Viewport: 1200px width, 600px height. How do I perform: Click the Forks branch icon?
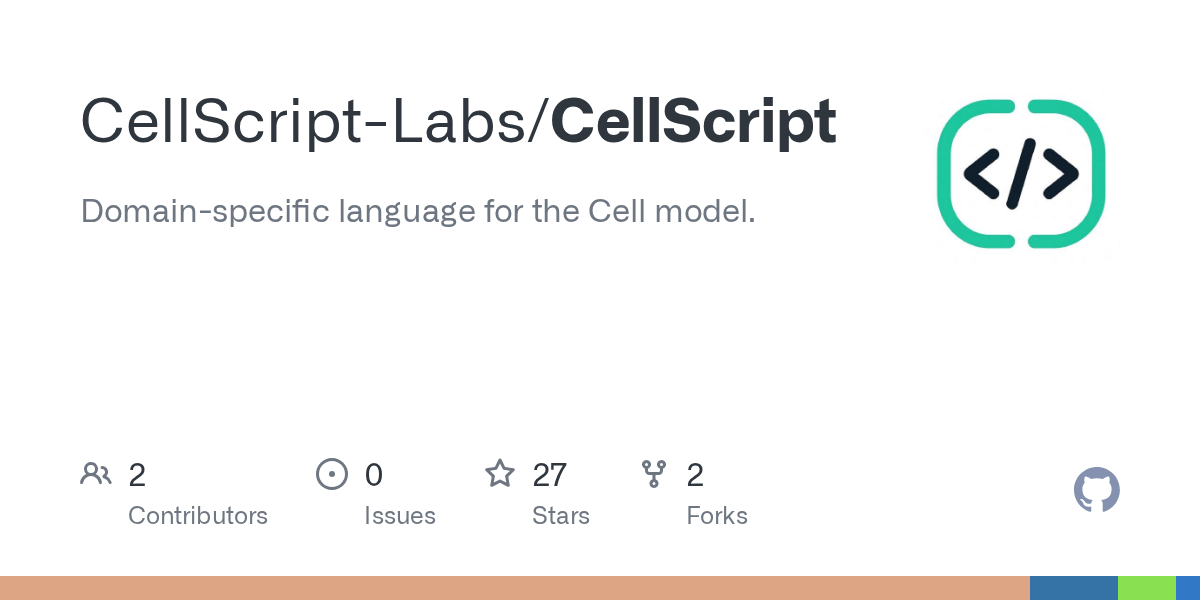pos(654,474)
